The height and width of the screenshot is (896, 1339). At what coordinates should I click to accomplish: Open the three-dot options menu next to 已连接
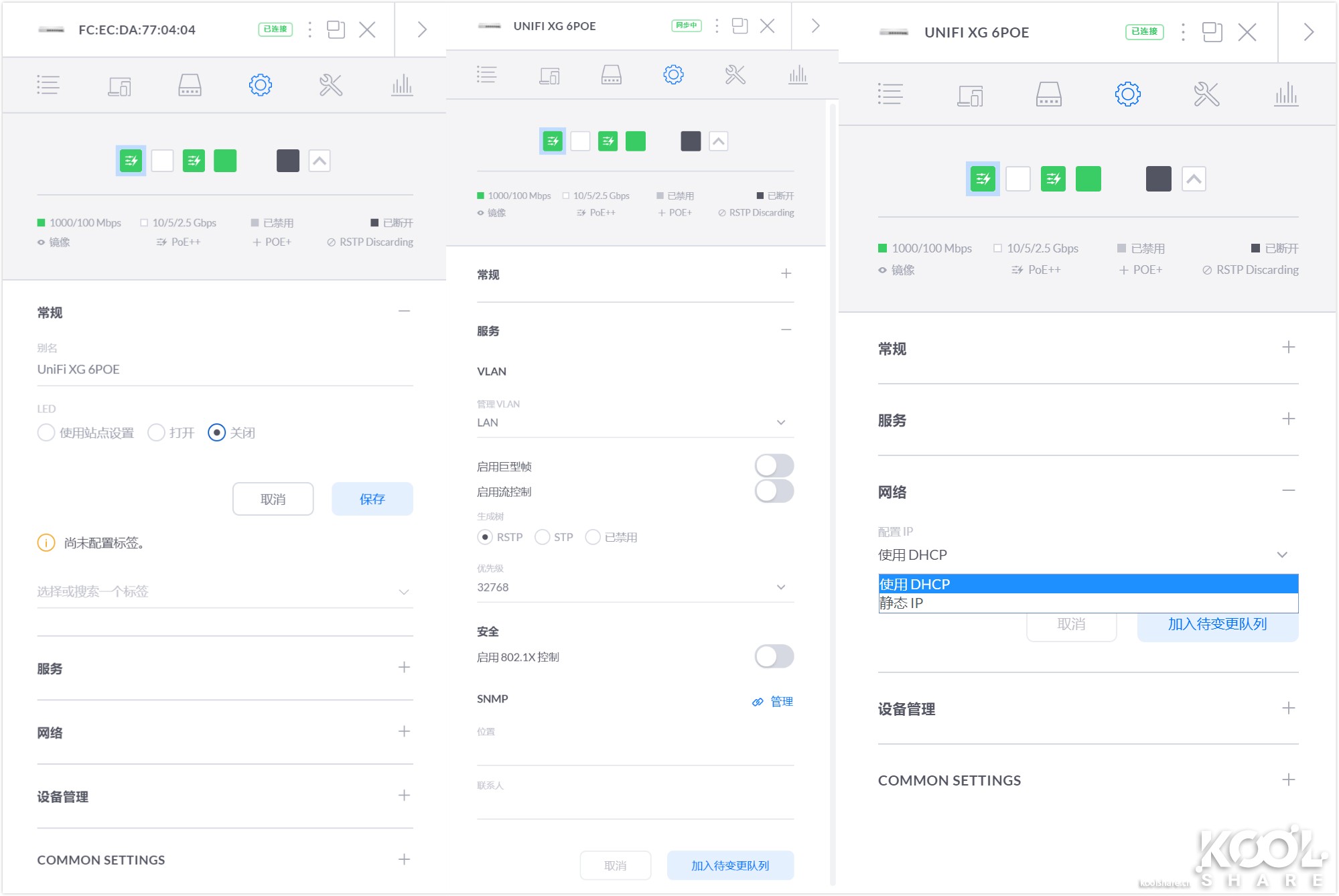tap(309, 29)
